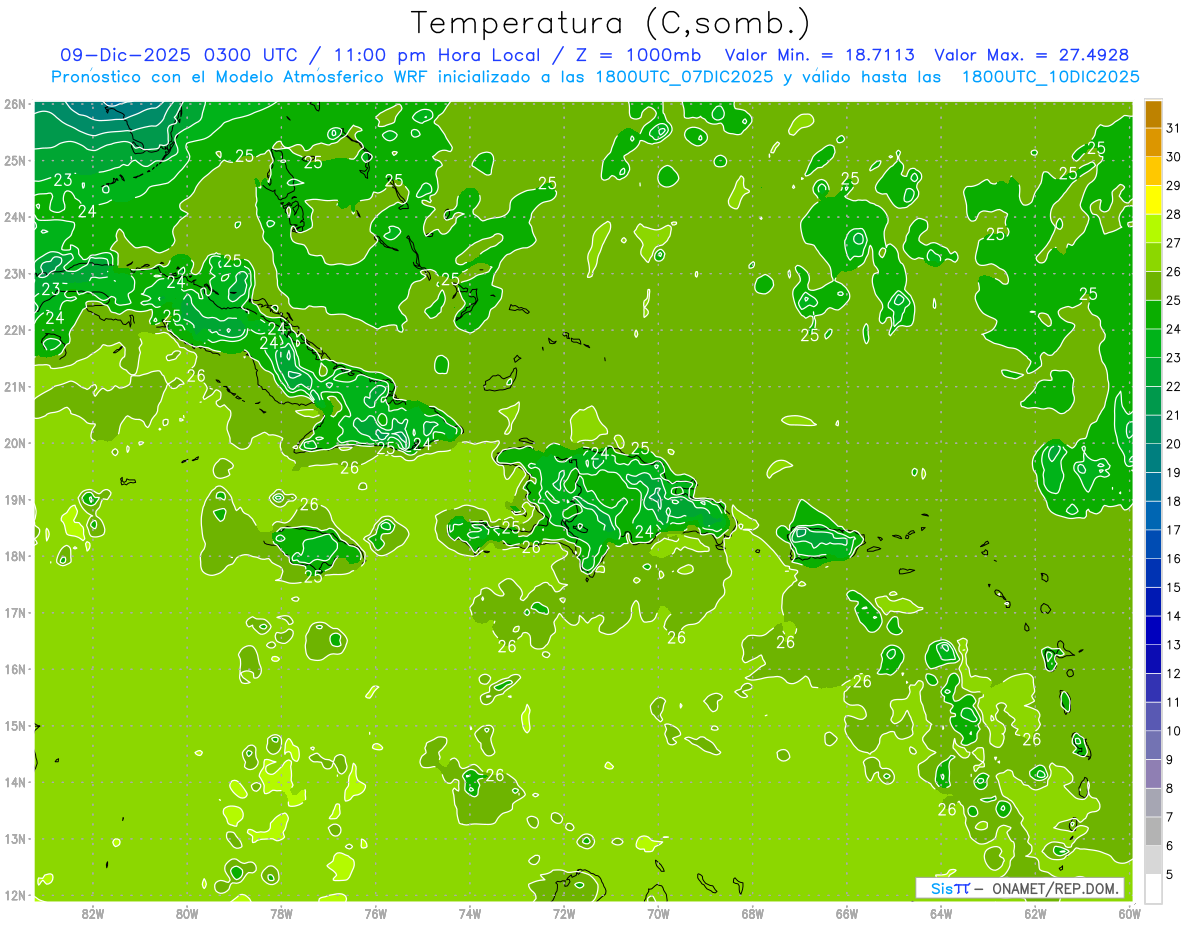The width and height of the screenshot is (1200, 927).
Task: Click color scale label "5"
Action: [1170, 874]
